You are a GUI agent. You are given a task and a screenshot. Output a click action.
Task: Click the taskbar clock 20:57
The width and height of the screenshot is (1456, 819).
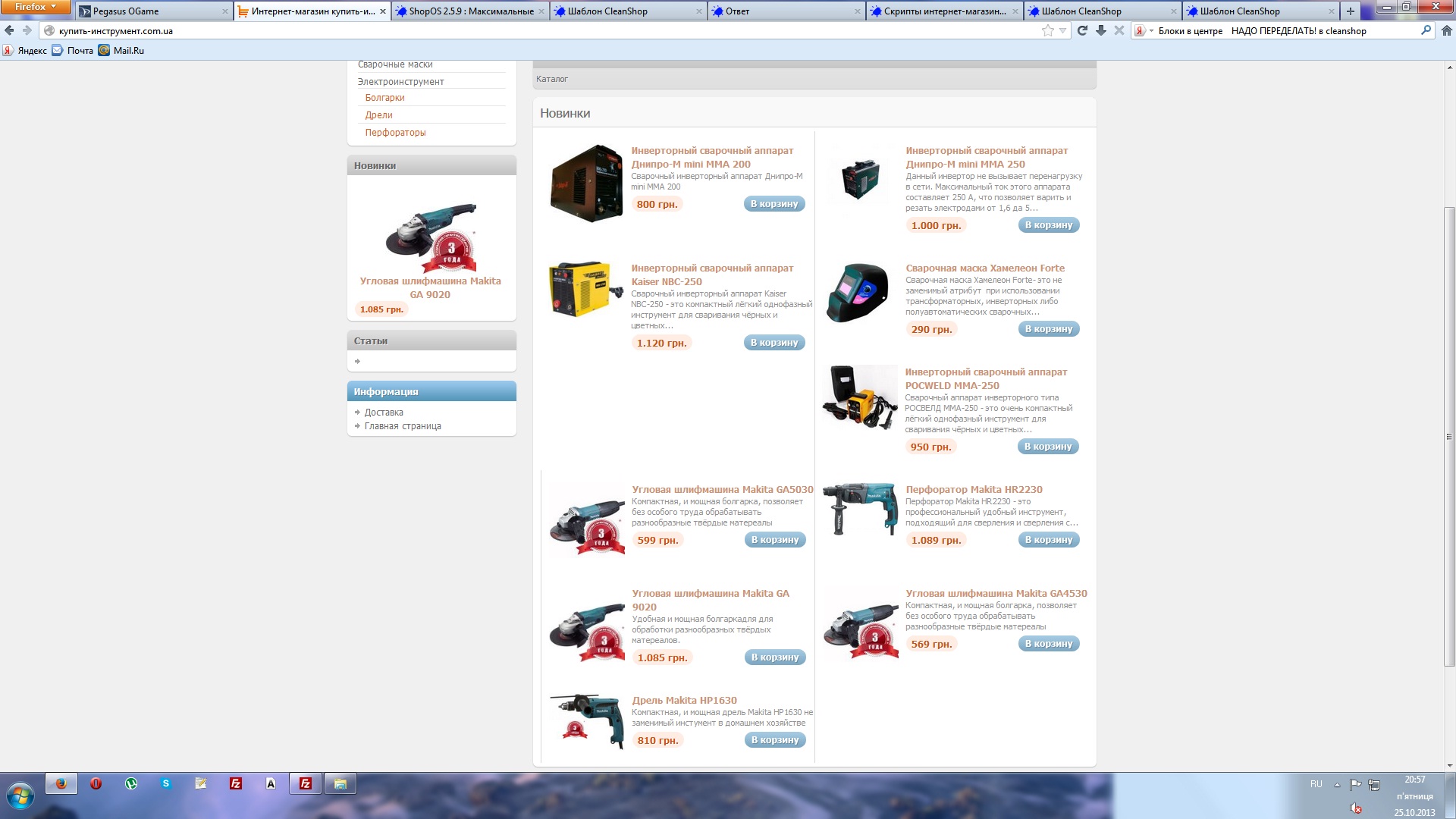(1414, 780)
